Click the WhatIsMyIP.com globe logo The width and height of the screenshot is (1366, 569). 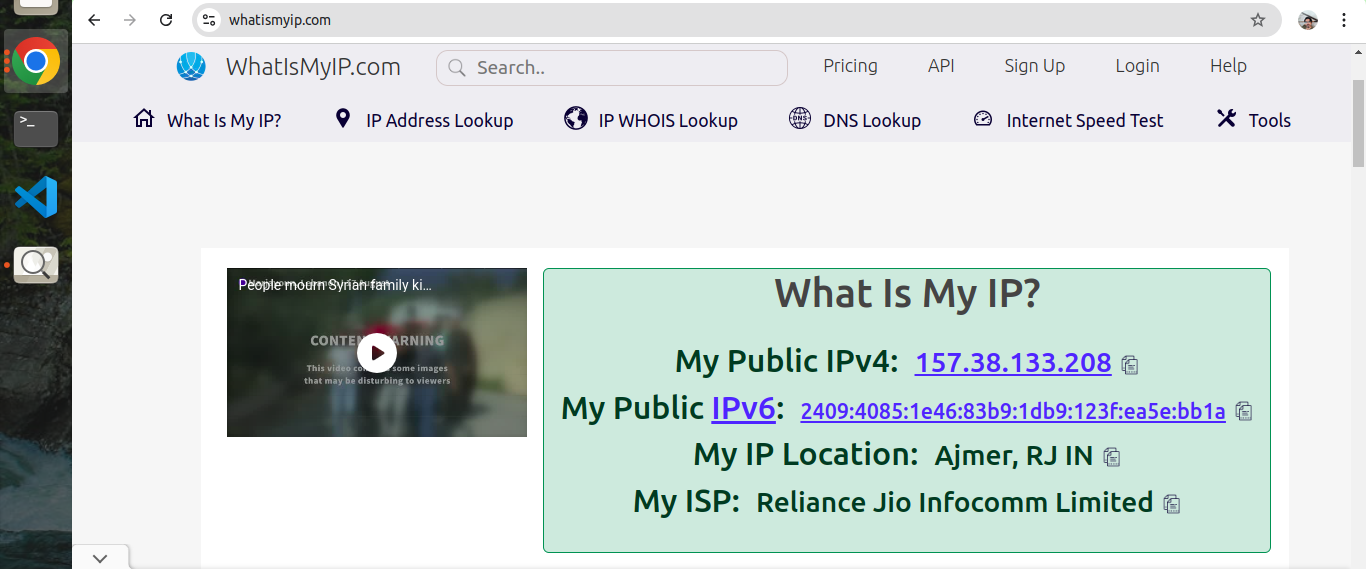[191, 67]
